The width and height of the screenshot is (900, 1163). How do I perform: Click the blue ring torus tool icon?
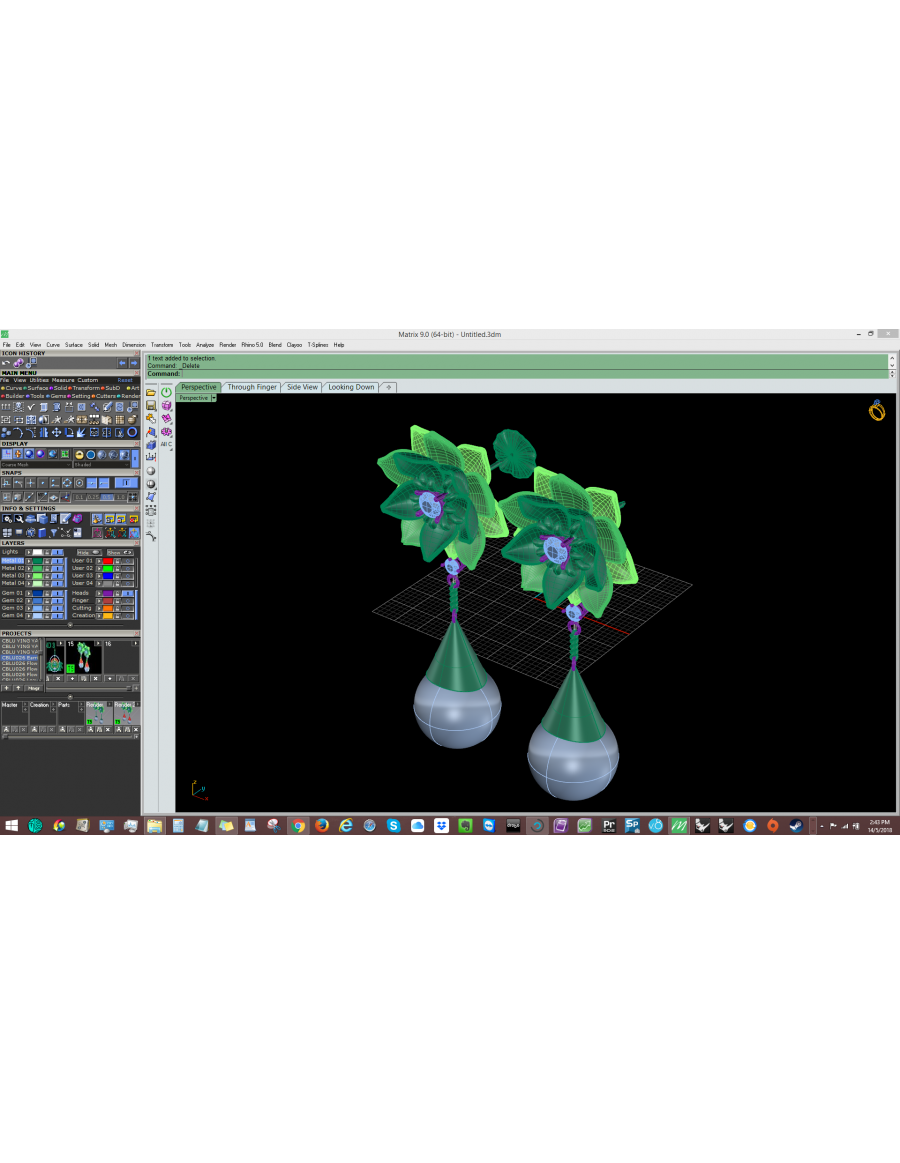pyautogui.click(x=132, y=432)
